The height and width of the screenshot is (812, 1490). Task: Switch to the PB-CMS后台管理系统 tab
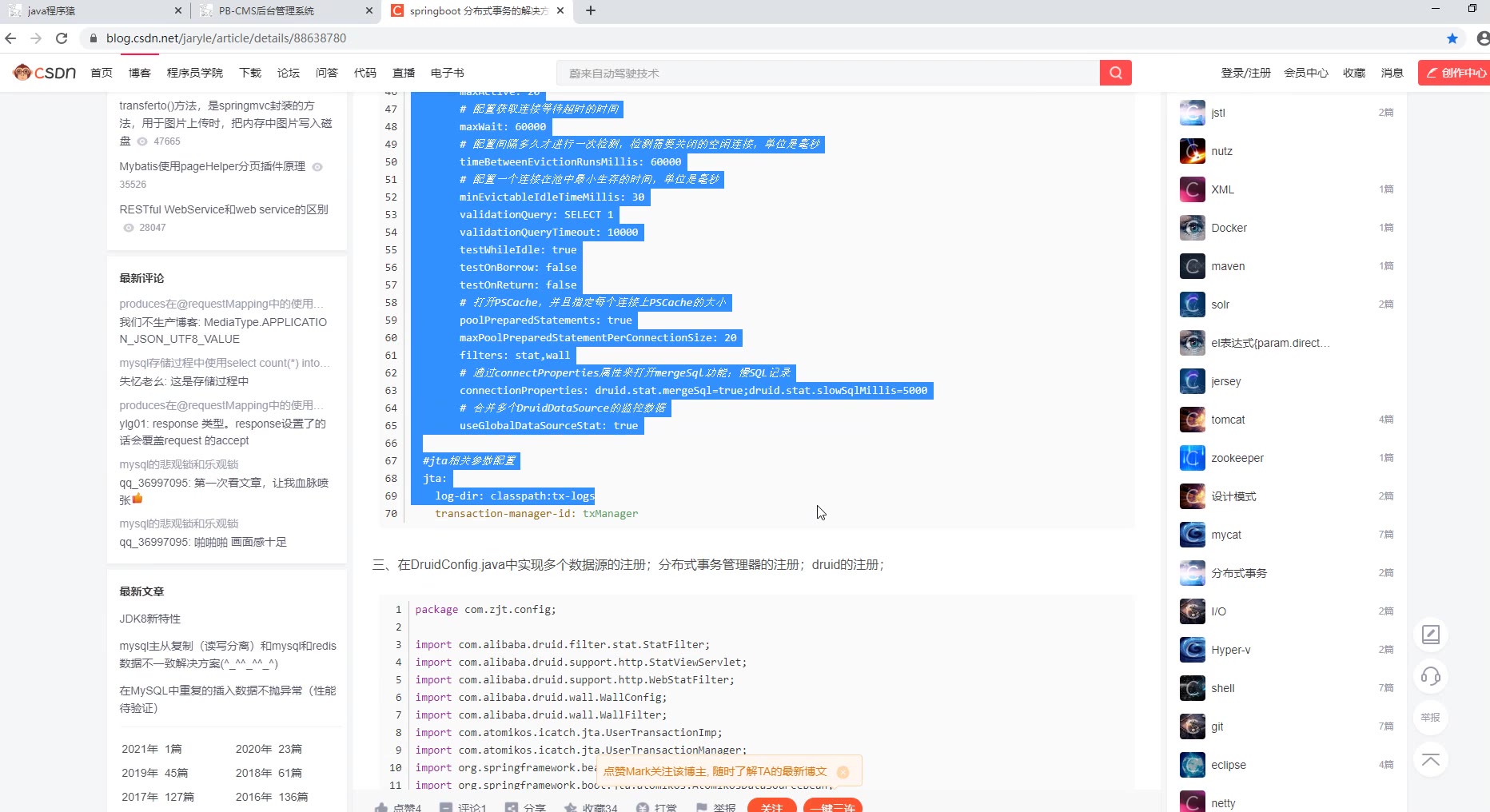(x=286, y=10)
